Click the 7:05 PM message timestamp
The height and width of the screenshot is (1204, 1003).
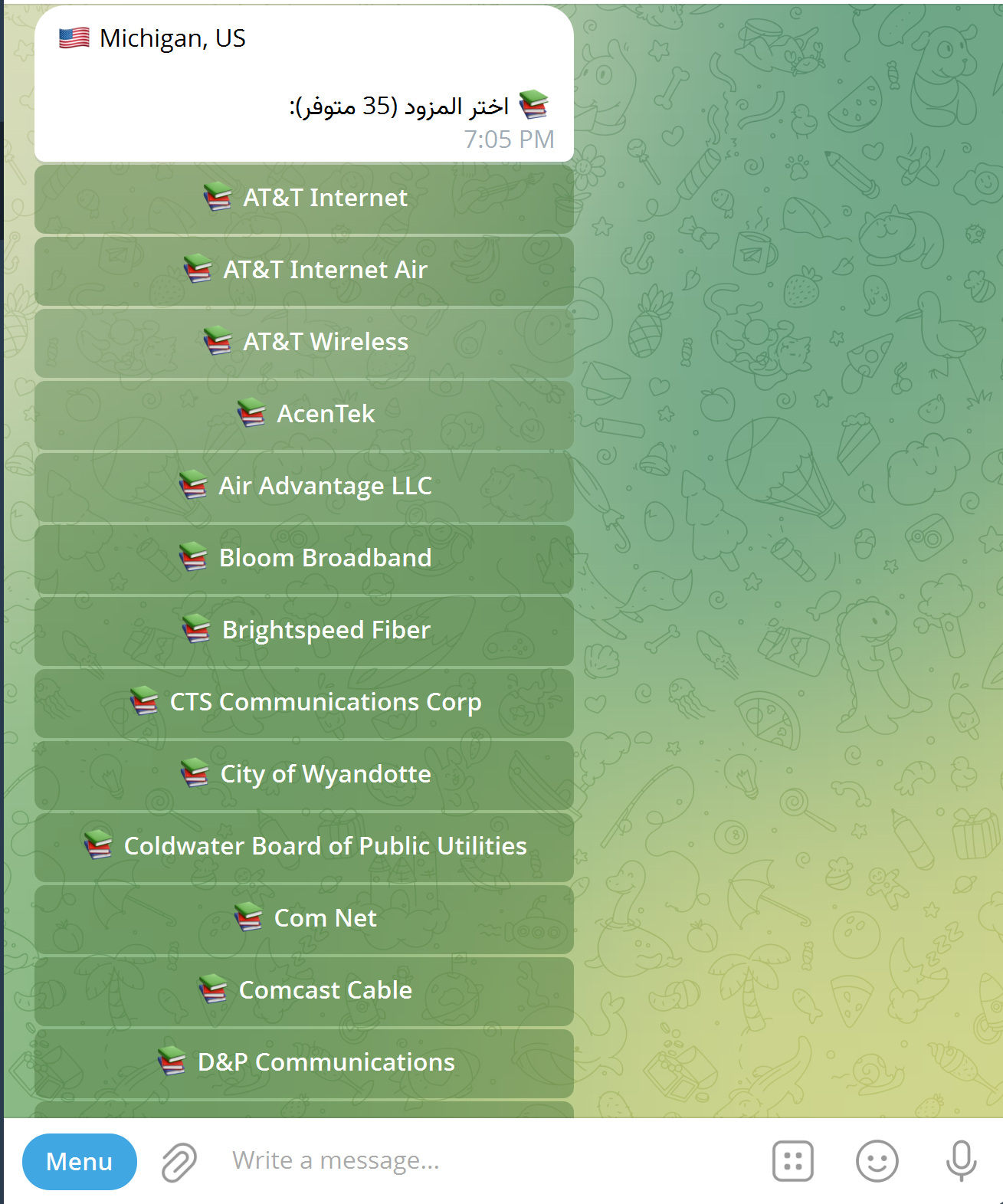(509, 139)
